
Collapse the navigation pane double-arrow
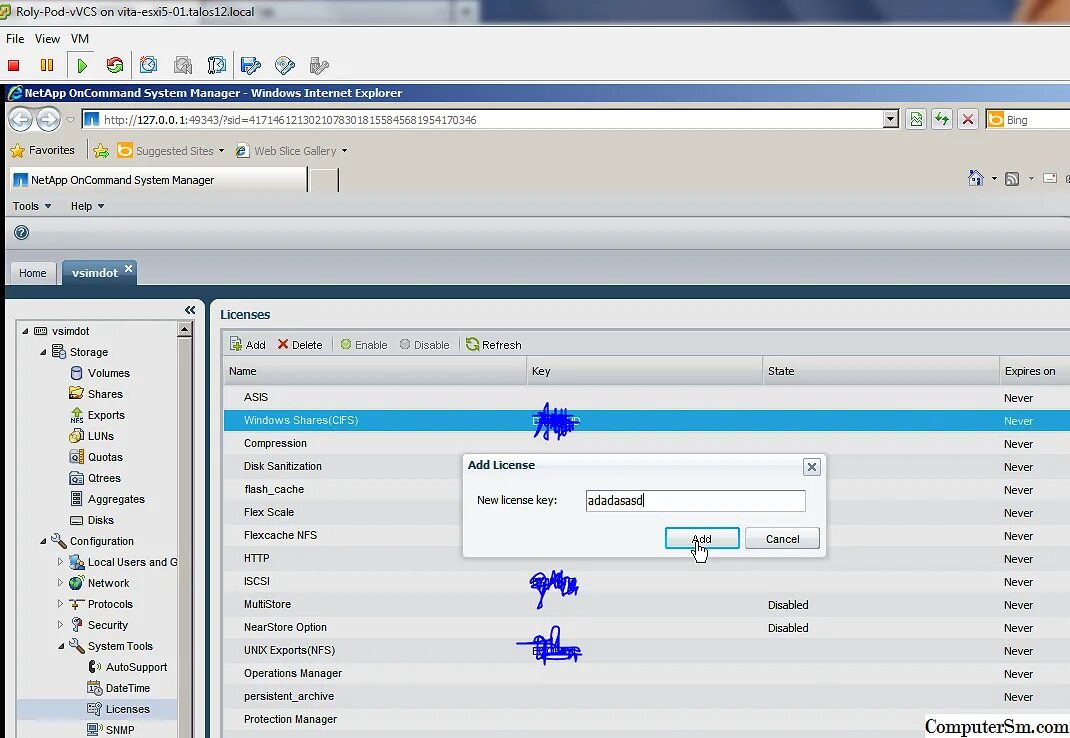pyautogui.click(x=190, y=310)
